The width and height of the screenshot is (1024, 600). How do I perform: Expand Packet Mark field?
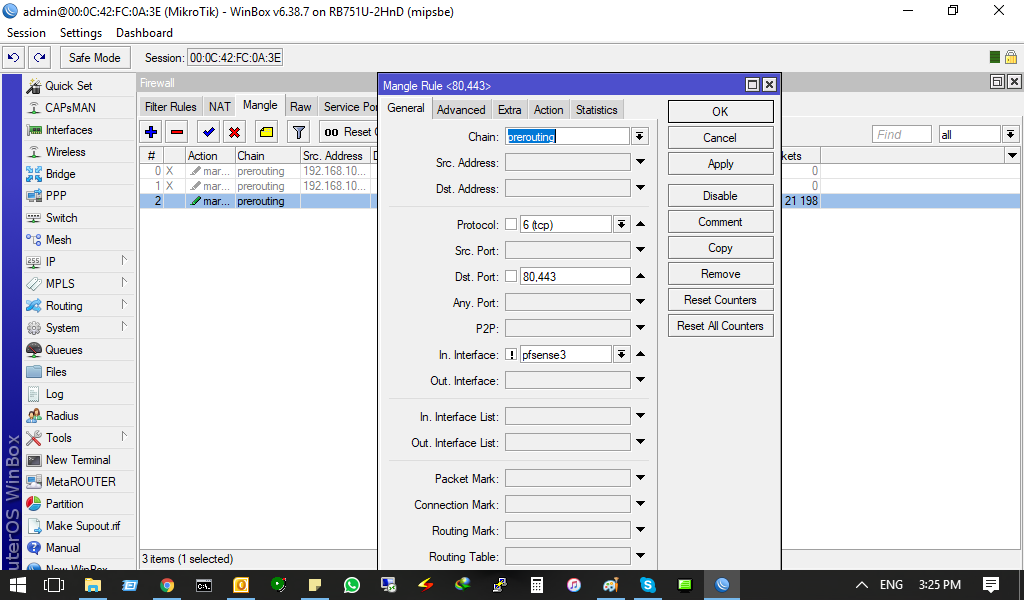pyautogui.click(x=641, y=478)
